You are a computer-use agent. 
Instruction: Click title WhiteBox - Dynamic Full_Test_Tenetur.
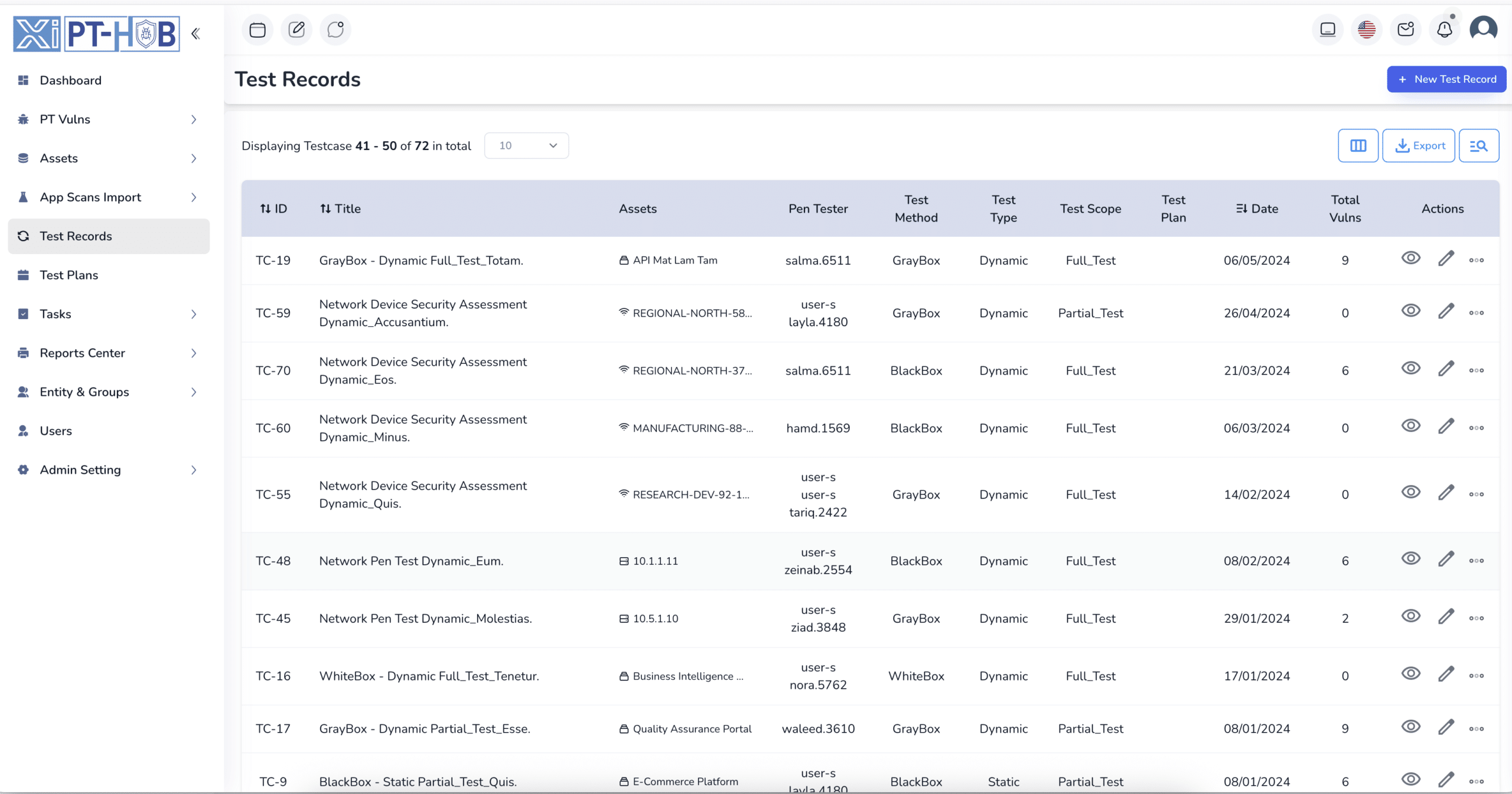(x=429, y=676)
